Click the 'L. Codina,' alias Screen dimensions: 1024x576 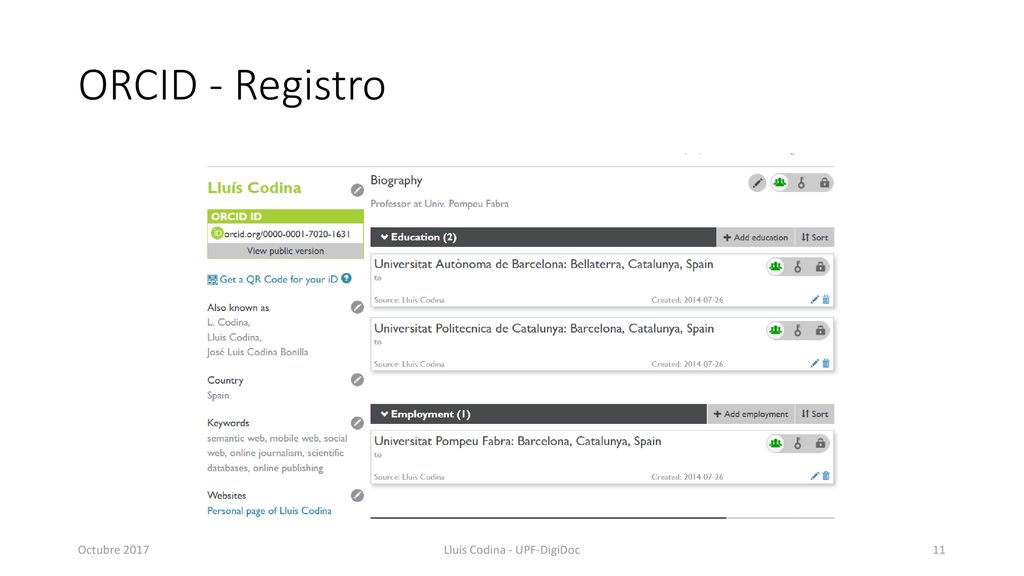pos(229,323)
